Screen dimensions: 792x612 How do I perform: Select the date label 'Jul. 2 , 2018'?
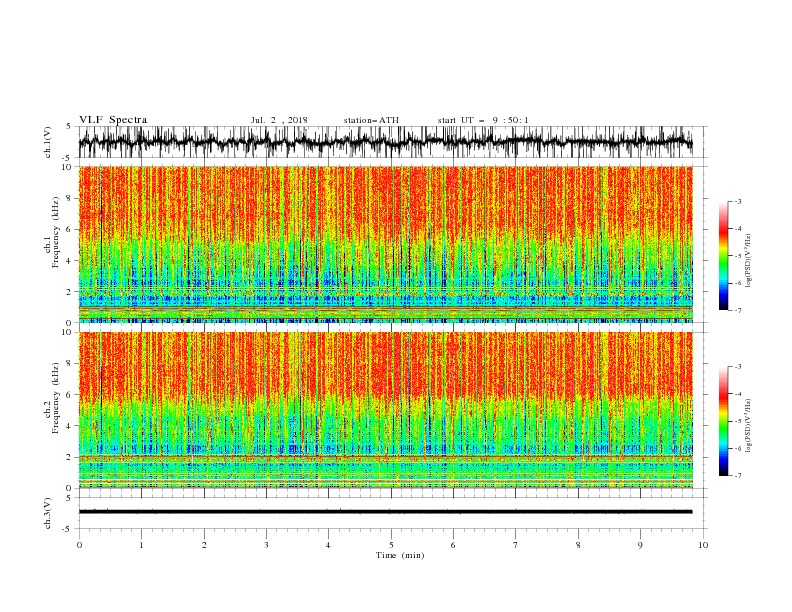click(279, 120)
